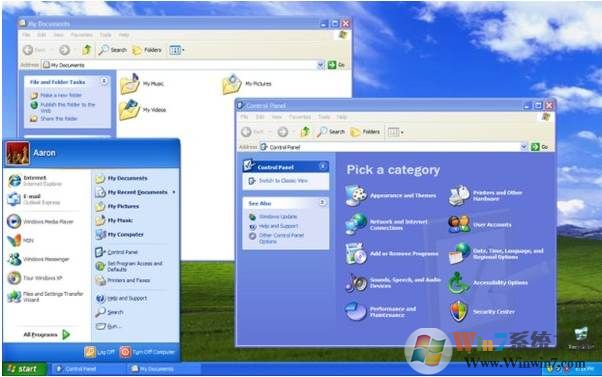Open Add or Remove Programs icon
This screenshot has width=602, height=377.
coord(356,253)
